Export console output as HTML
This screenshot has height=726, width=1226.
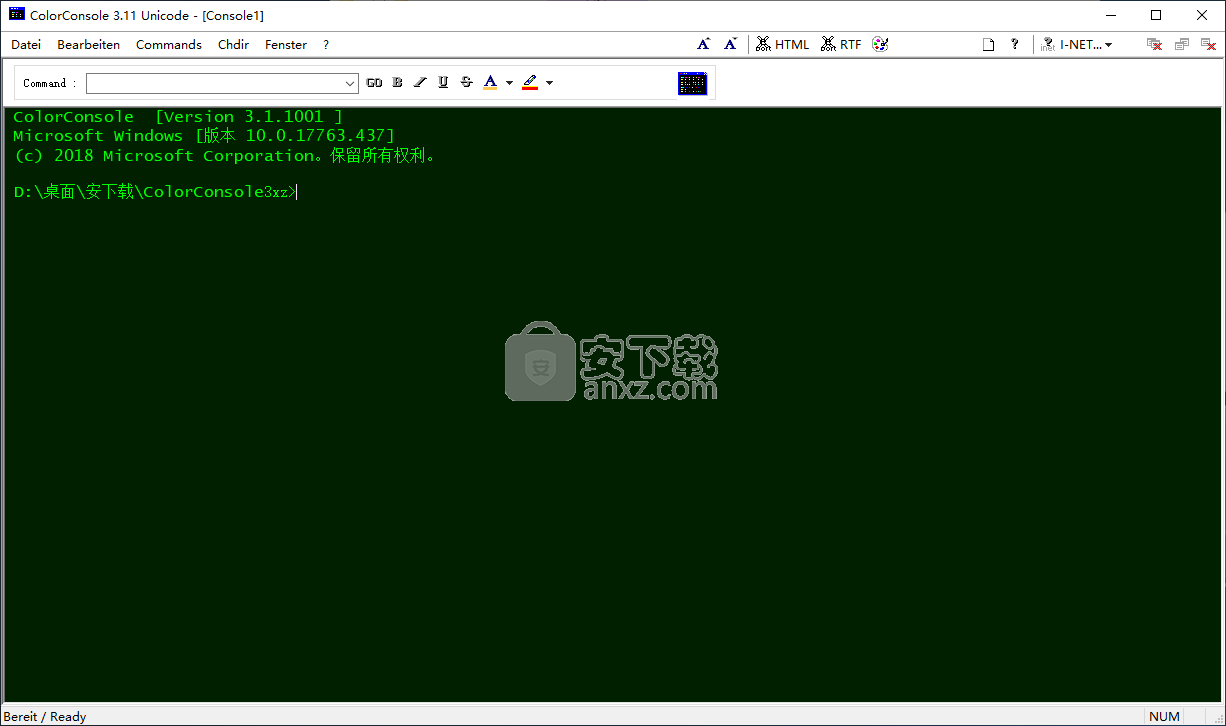coord(783,44)
